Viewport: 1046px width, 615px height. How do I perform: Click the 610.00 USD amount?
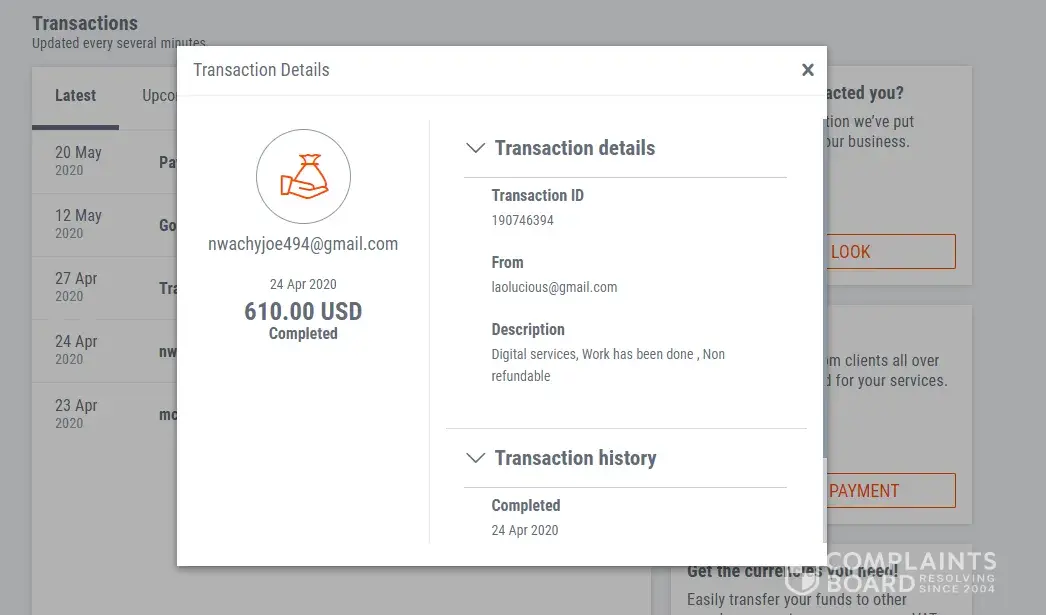pos(303,311)
